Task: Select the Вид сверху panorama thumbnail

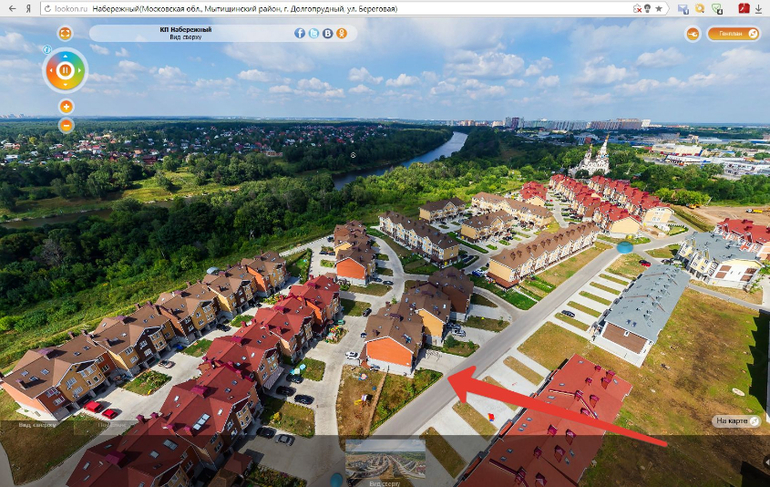Action: tap(385, 462)
